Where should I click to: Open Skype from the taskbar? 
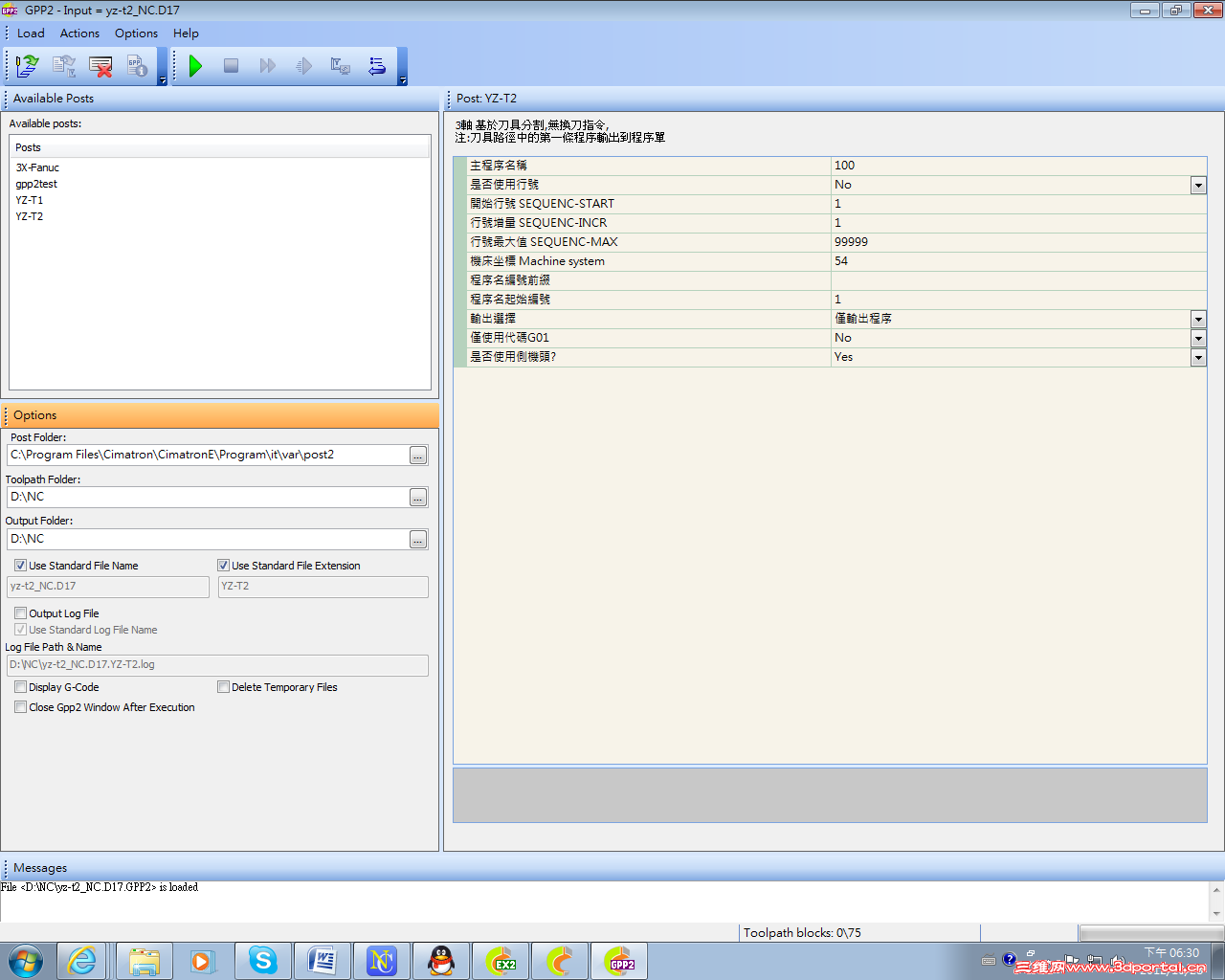[x=262, y=961]
